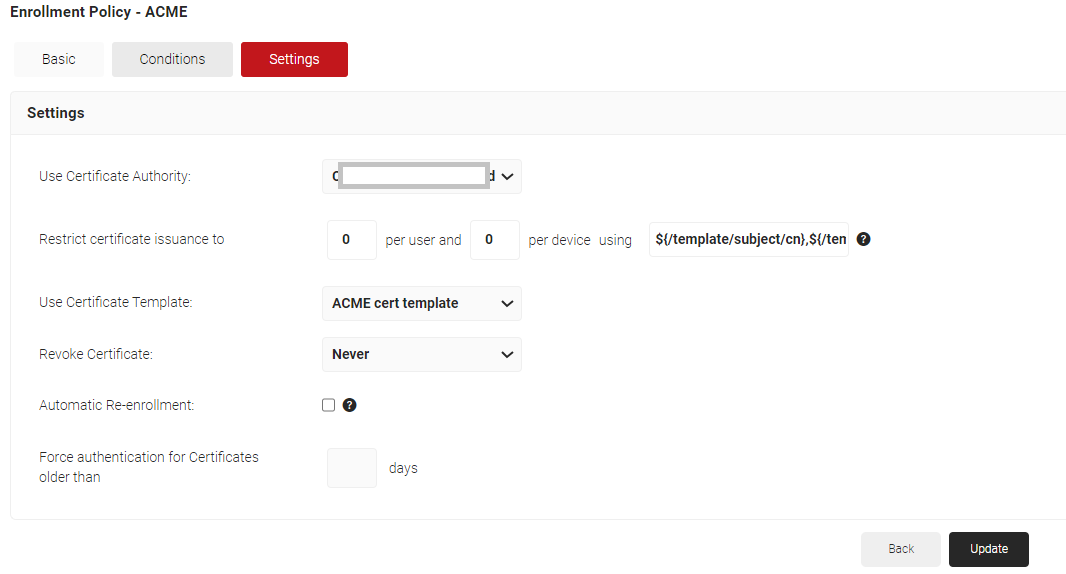Switch to the Basic tab

point(59,59)
